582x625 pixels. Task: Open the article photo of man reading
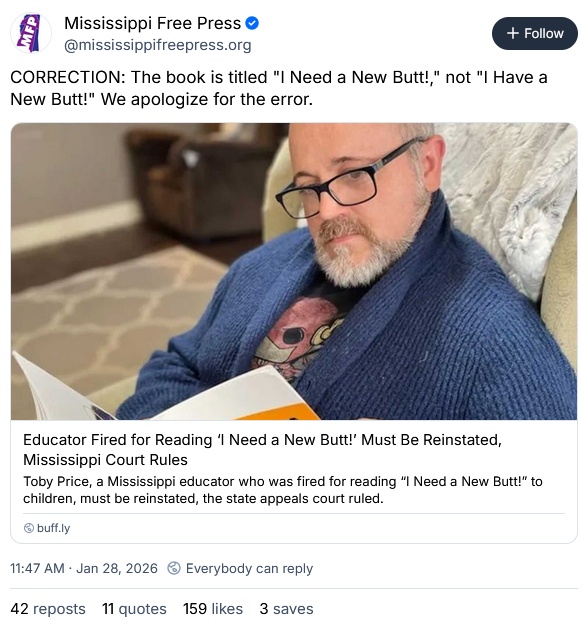click(x=294, y=271)
